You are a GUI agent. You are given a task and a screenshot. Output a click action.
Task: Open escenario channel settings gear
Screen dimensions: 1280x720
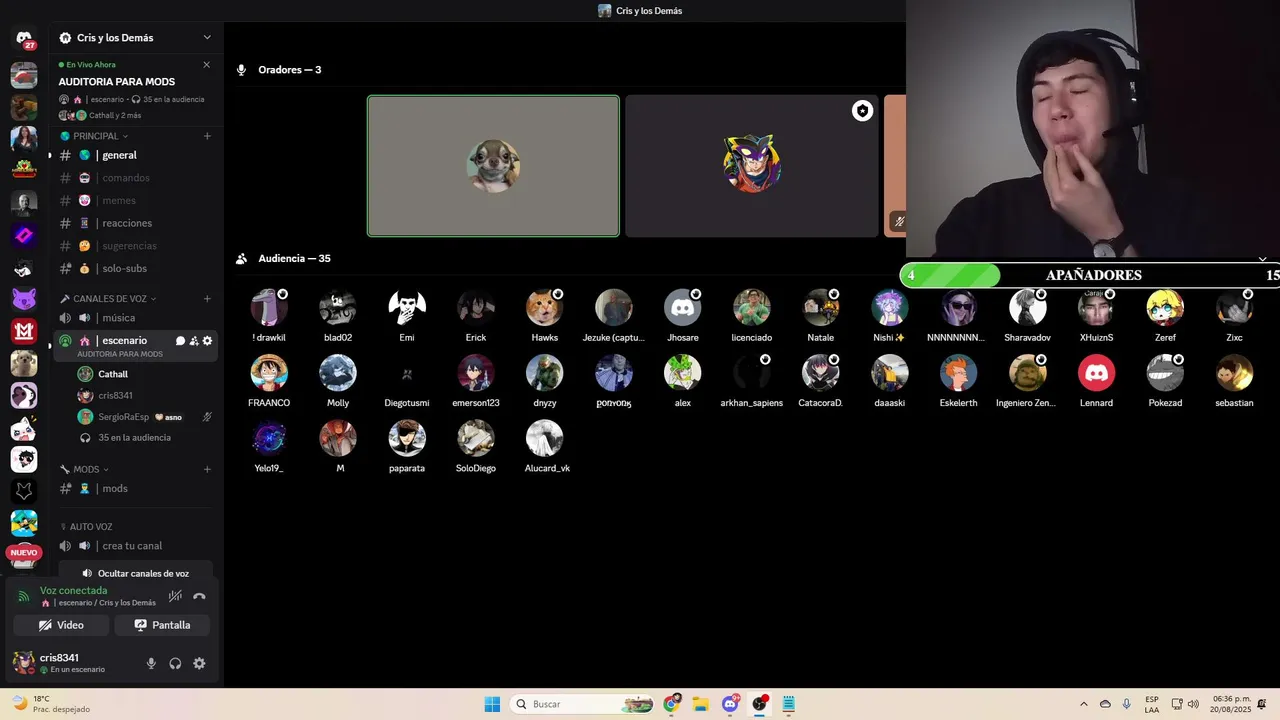coord(207,341)
